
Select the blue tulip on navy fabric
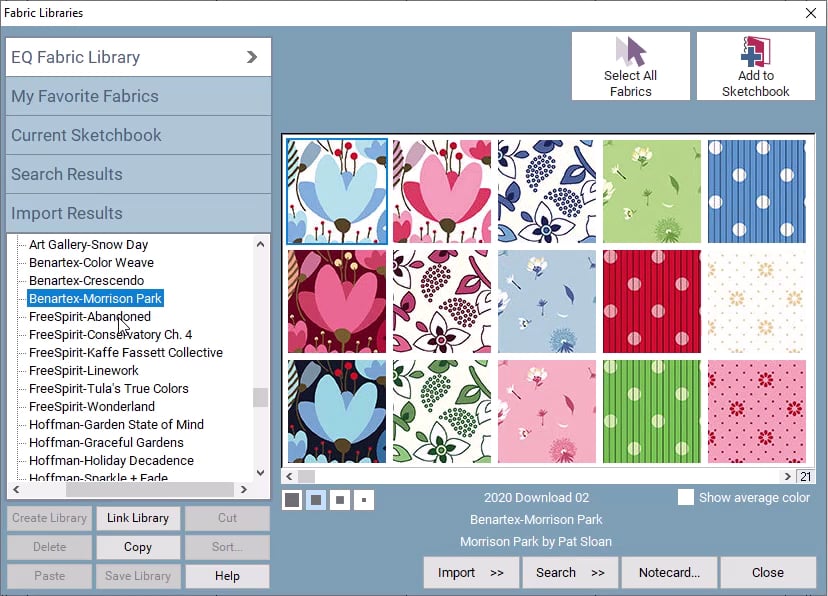coord(337,411)
